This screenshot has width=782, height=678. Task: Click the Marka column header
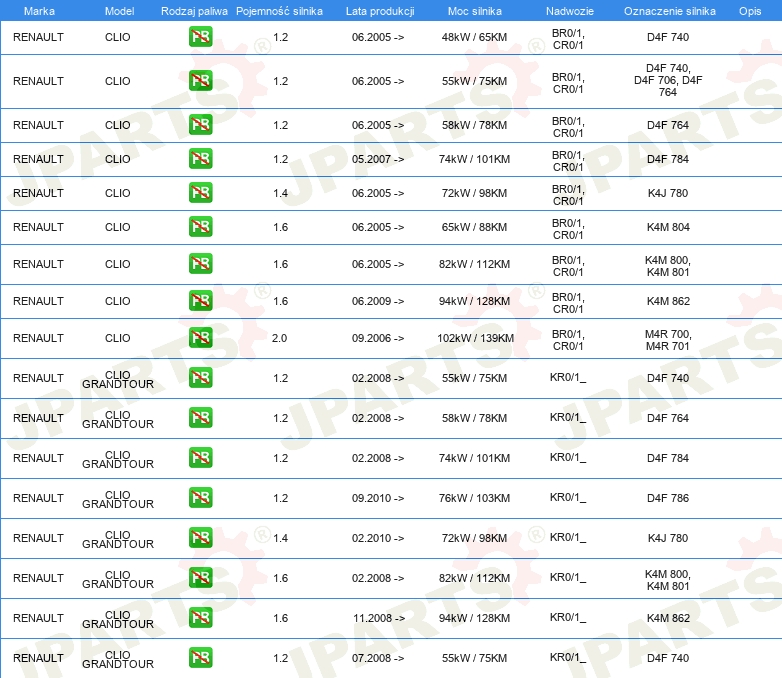click(39, 11)
